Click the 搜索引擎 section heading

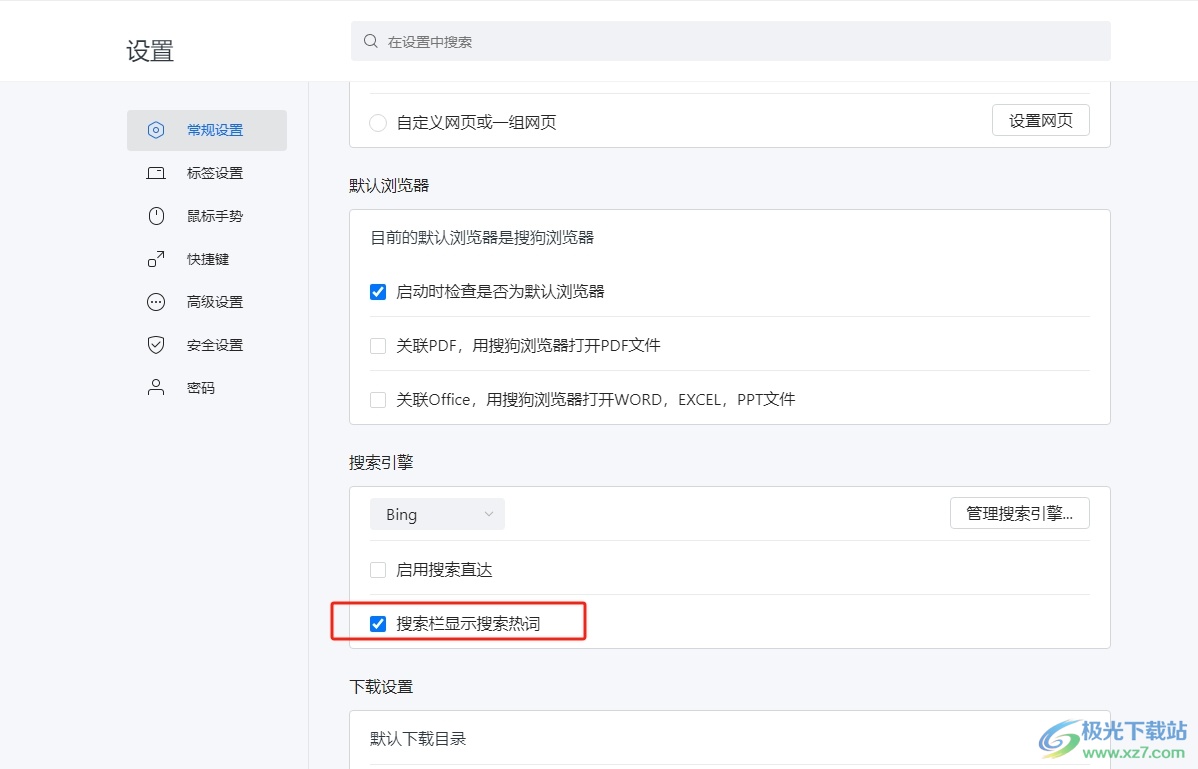(381, 462)
